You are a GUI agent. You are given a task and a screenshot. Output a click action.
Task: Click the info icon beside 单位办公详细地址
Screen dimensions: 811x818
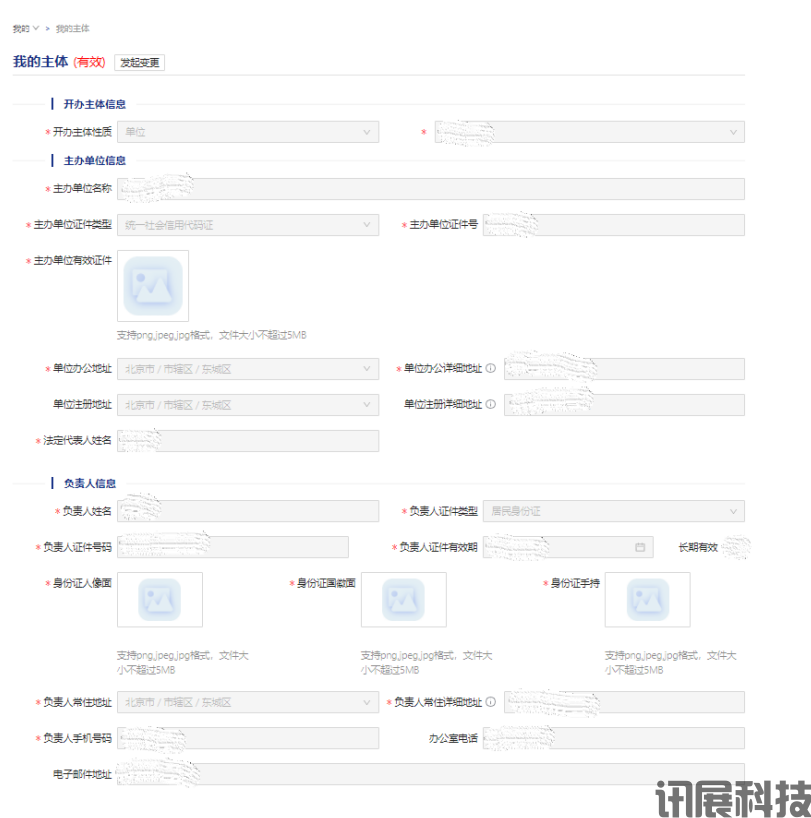(x=491, y=369)
